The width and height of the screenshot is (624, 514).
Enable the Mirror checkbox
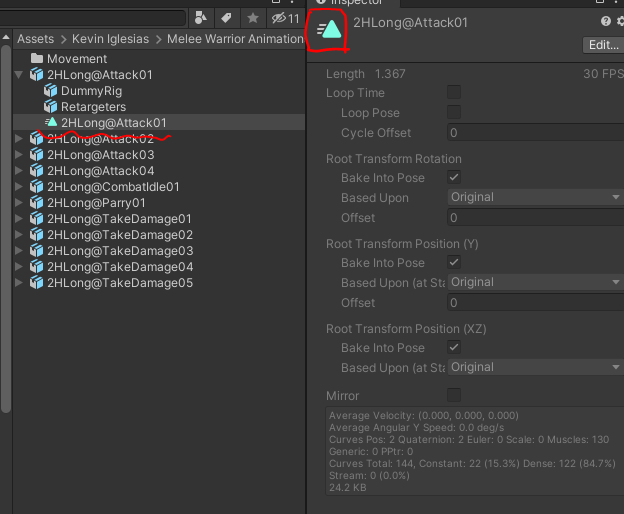click(x=454, y=395)
